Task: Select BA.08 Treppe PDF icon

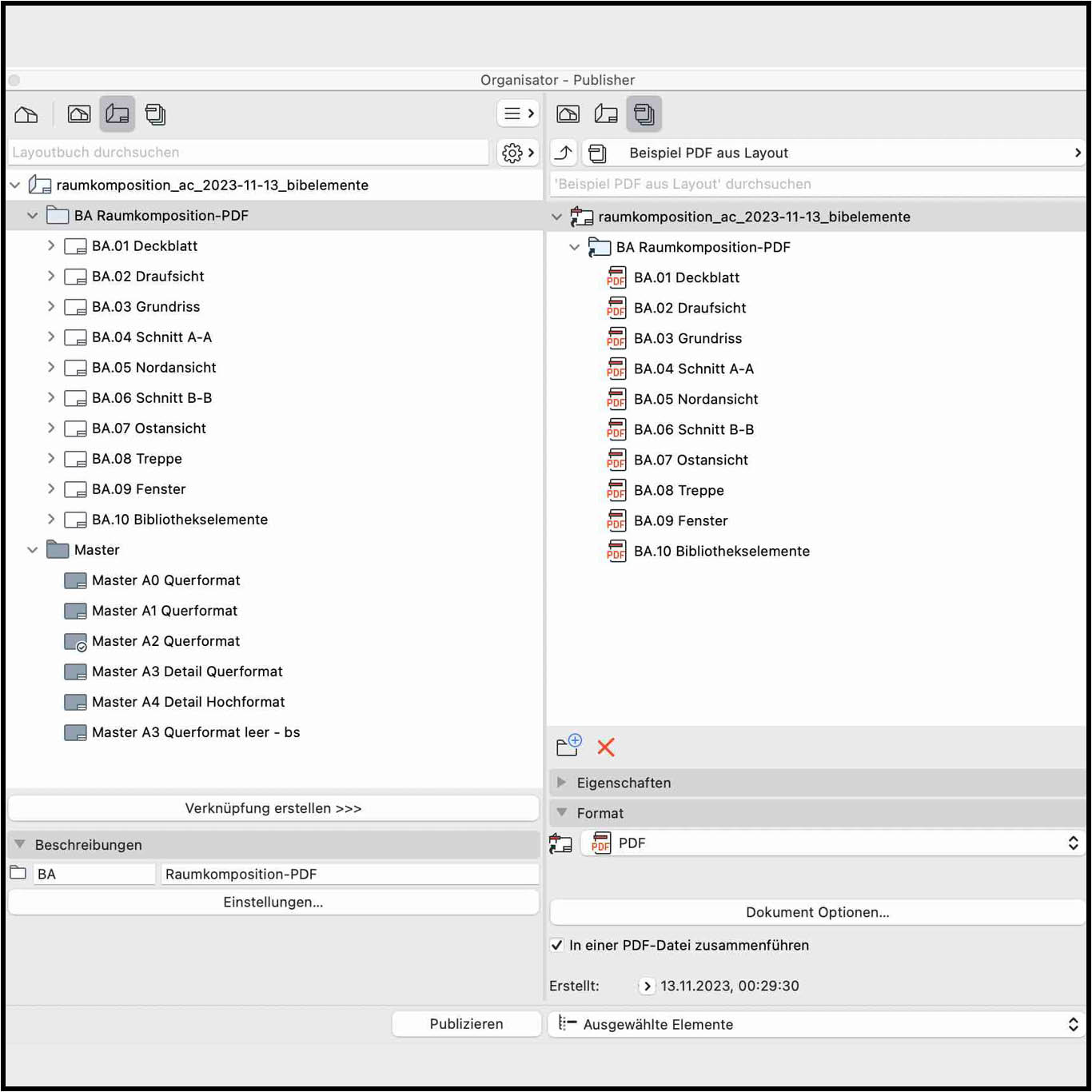Action: [616, 490]
